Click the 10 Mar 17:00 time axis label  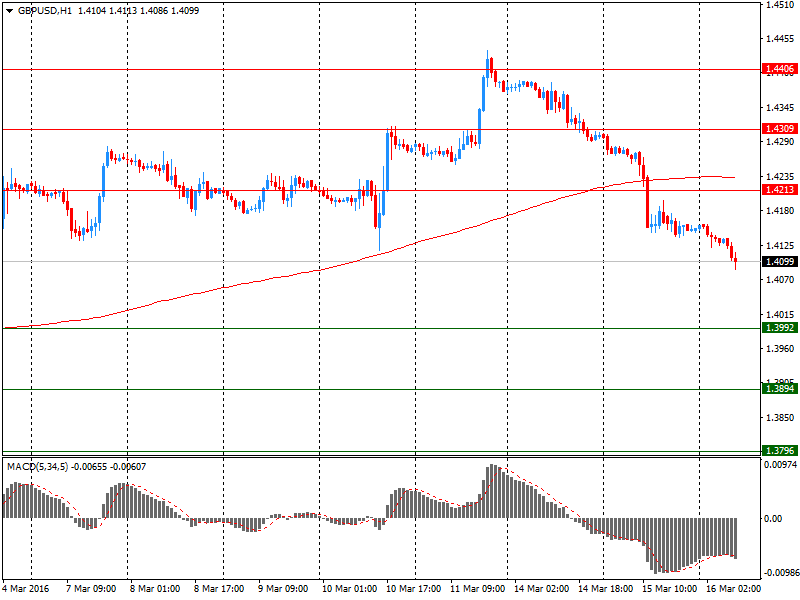pos(414,589)
